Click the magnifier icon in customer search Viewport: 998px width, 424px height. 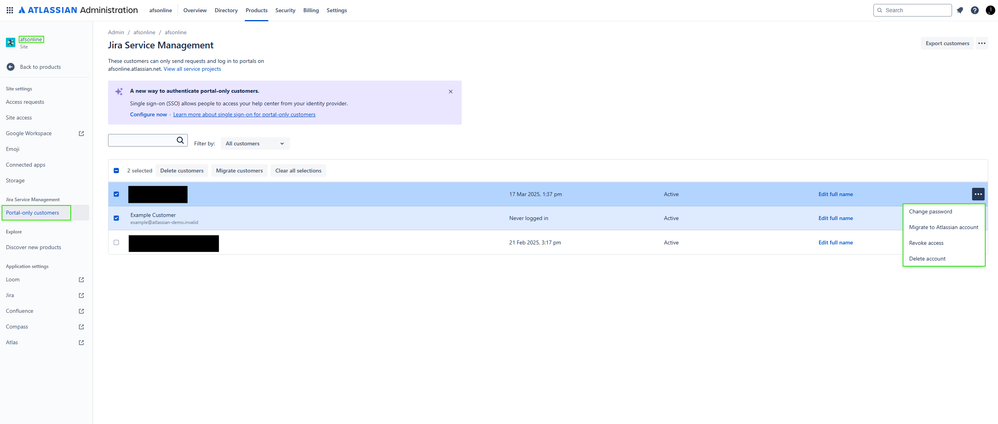(181, 141)
